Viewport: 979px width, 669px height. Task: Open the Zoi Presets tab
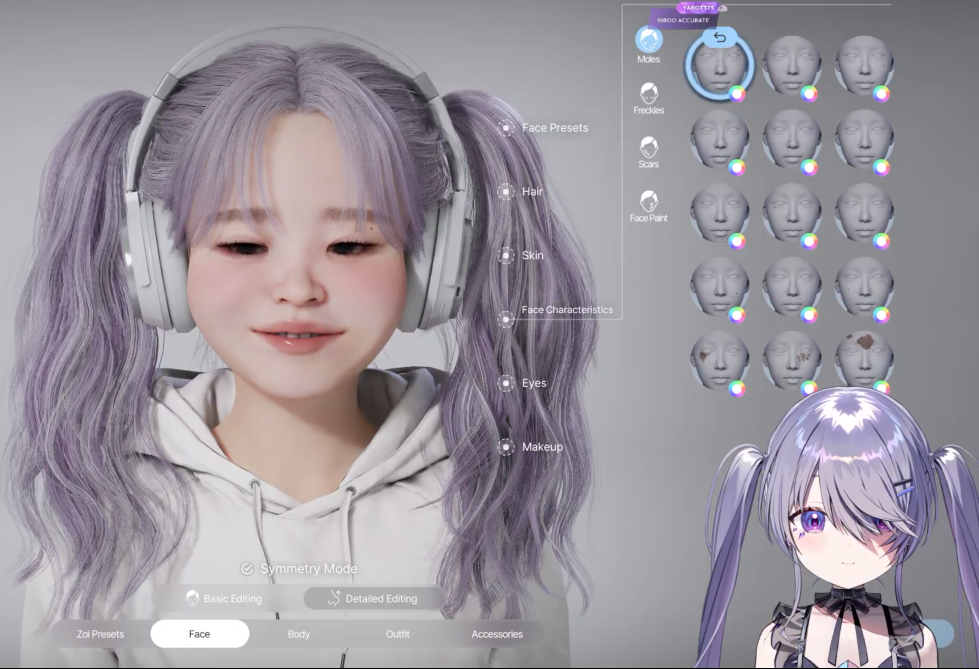point(100,634)
